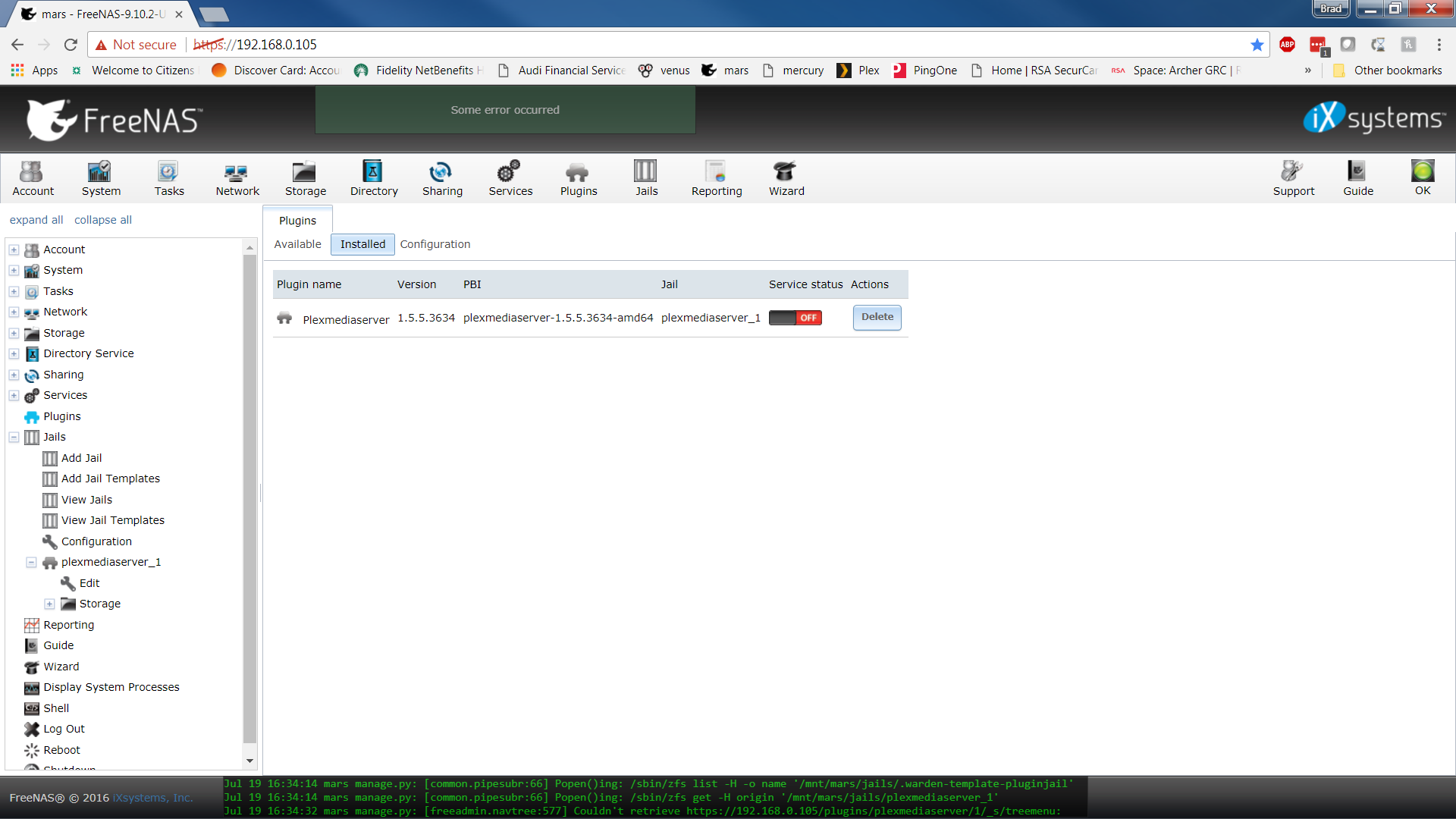Expand the Directory Service tree node
The width and height of the screenshot is (1456, 819).
tap(14, 353)
